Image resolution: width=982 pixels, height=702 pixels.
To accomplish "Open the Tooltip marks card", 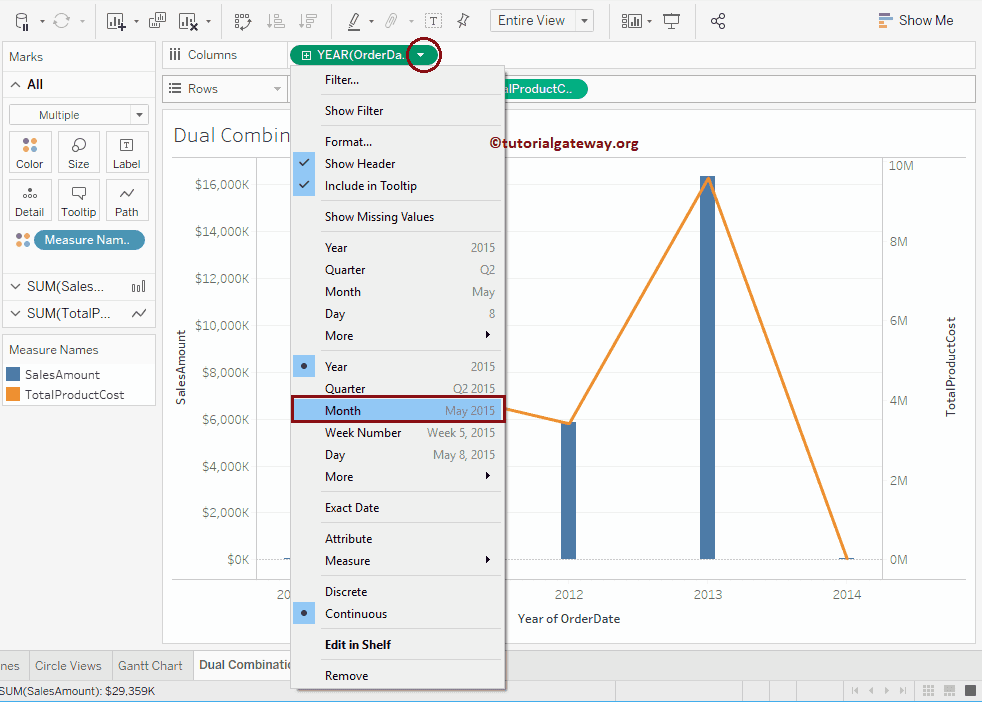I will (x=78, y=200).
